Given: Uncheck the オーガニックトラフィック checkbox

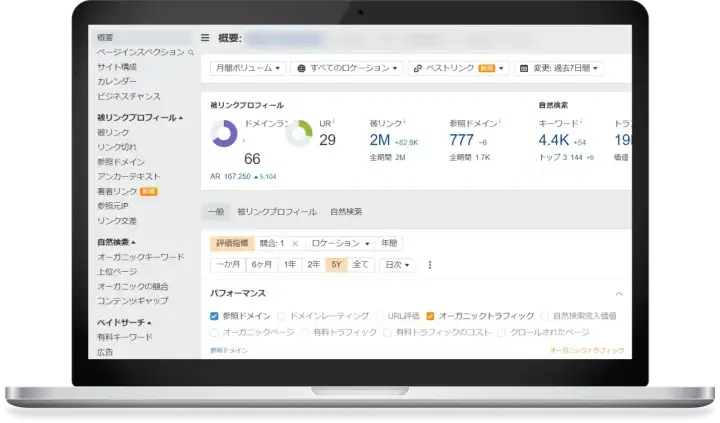Looking at the screenshot, I should point(430,315).
